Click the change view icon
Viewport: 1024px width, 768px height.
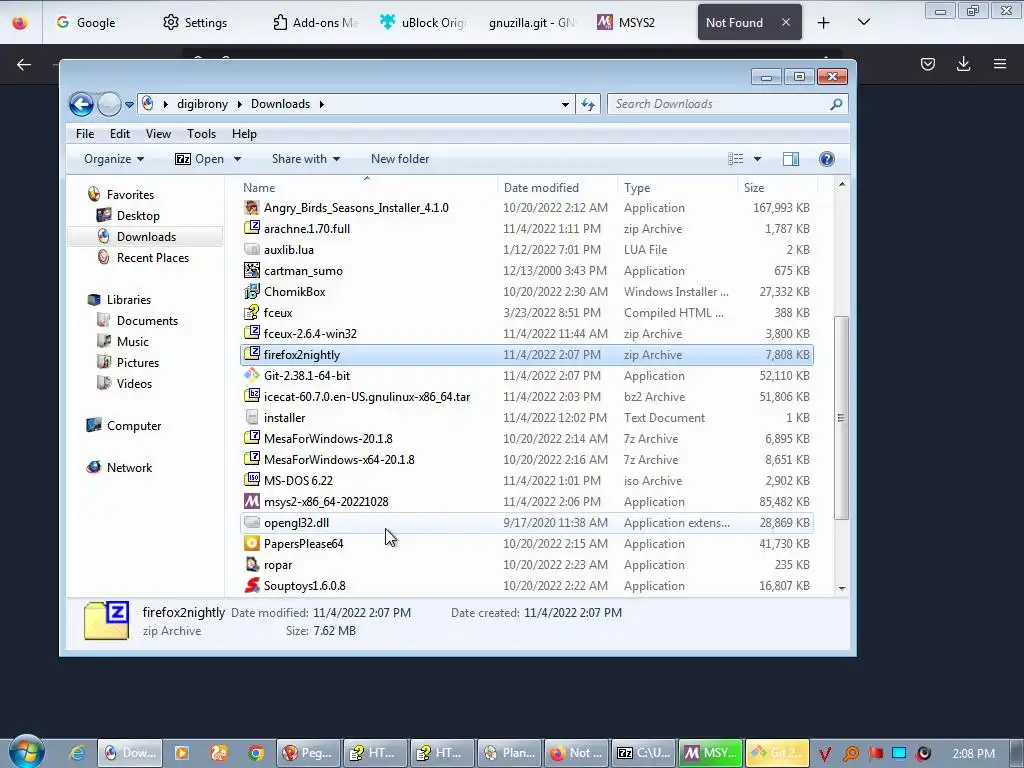(x=735, y=159)
